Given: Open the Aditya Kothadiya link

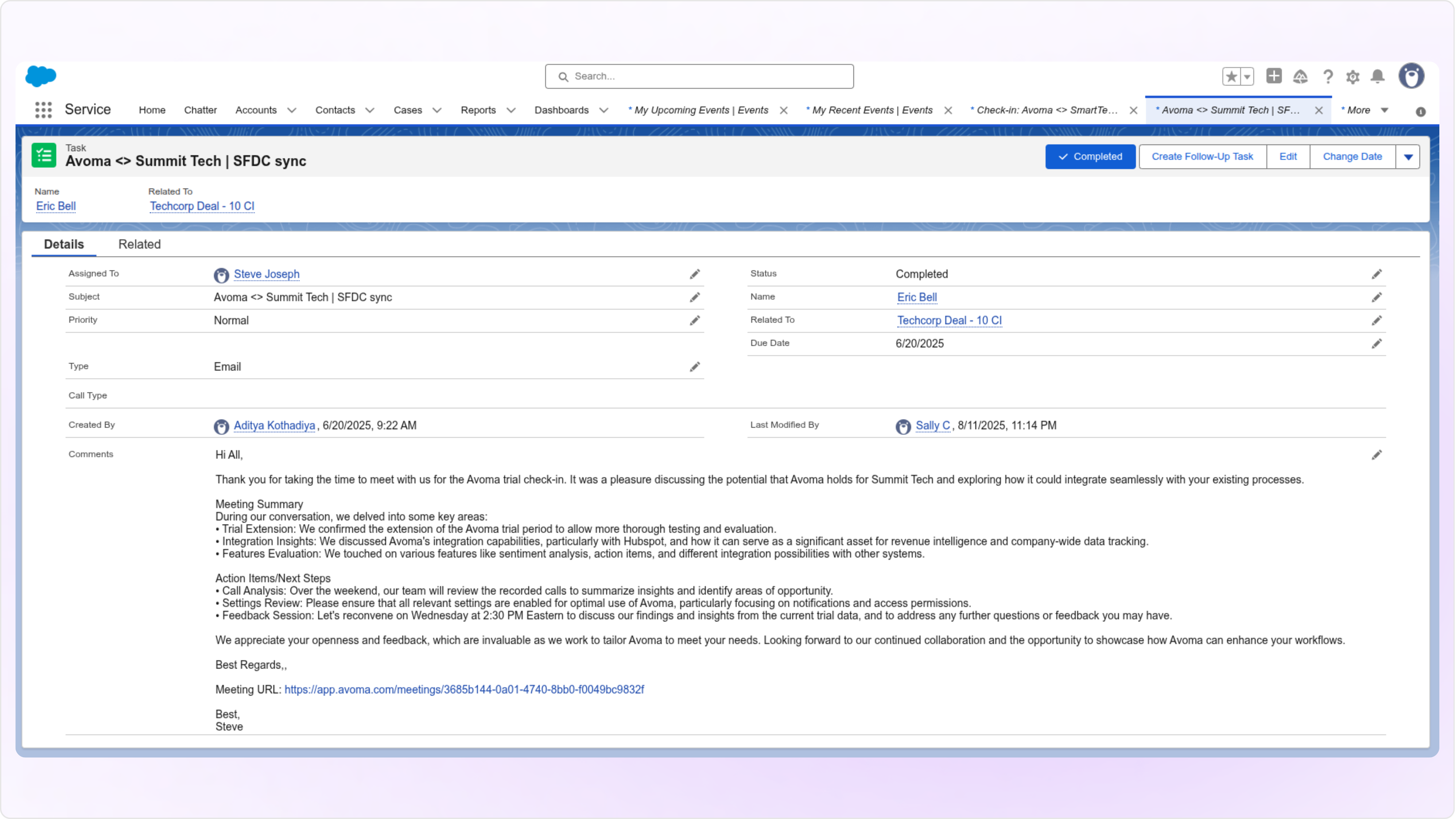Looking at the screenshot, I should click(x=274, y=426).
